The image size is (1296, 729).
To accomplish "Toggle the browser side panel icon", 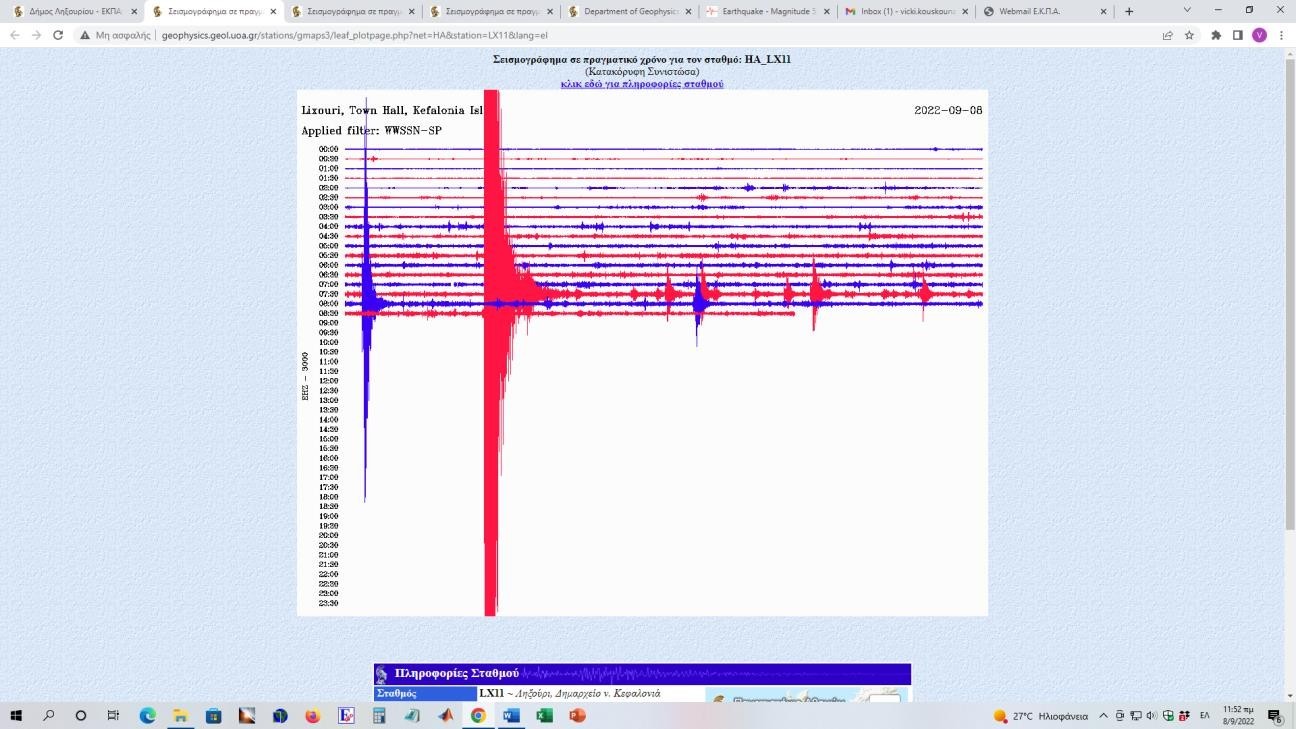I will (1237, 35).
